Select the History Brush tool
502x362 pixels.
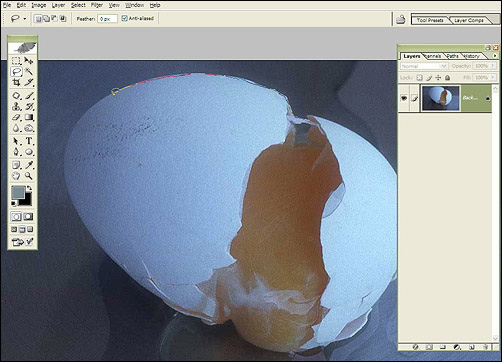(29, 107)
